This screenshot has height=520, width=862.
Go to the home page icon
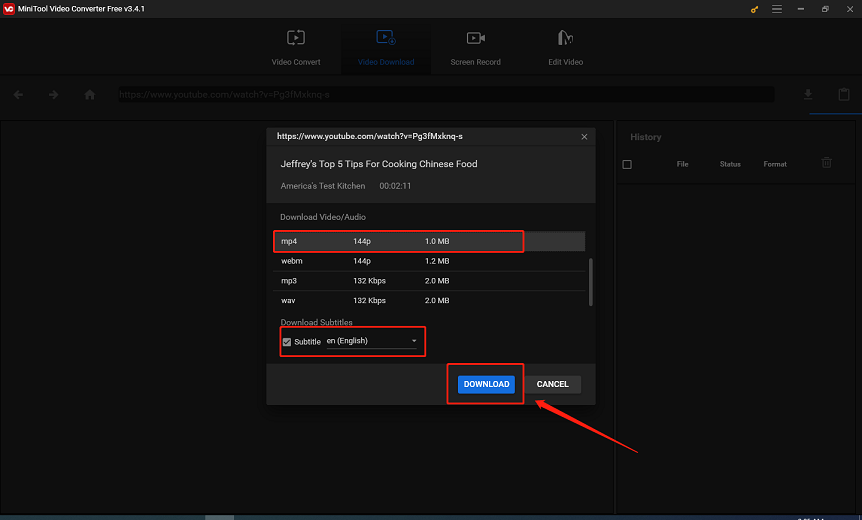point(90,95)
